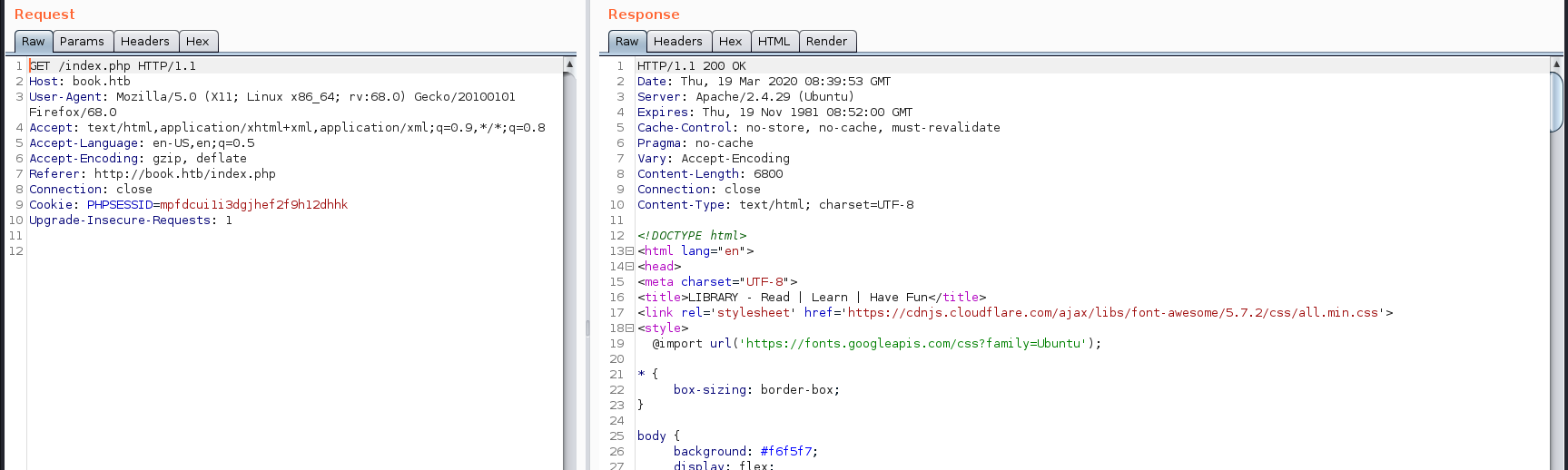The image size is (1568, 470).
Task: Open the Request Hex tab
Action: [x=198, y=42]
